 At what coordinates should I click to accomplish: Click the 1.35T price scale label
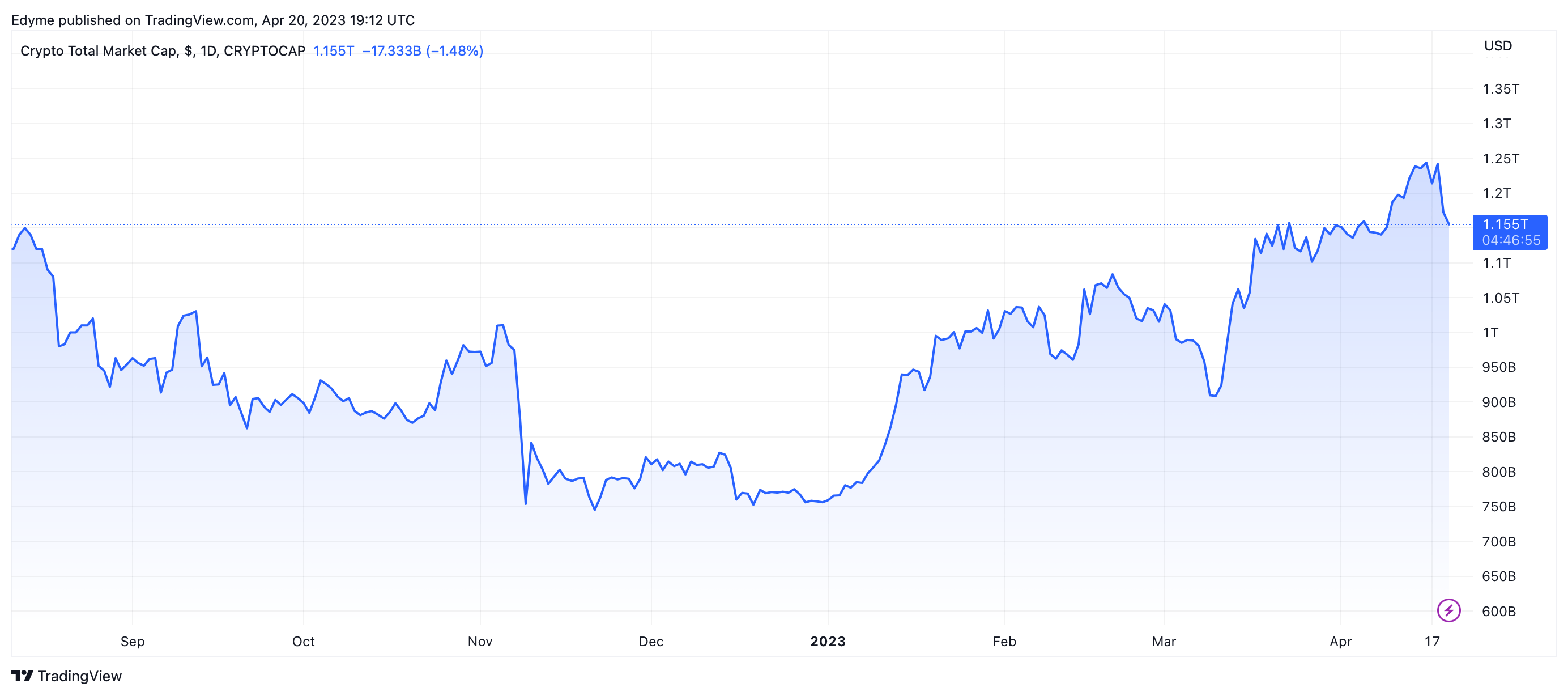coord(1501,89)
